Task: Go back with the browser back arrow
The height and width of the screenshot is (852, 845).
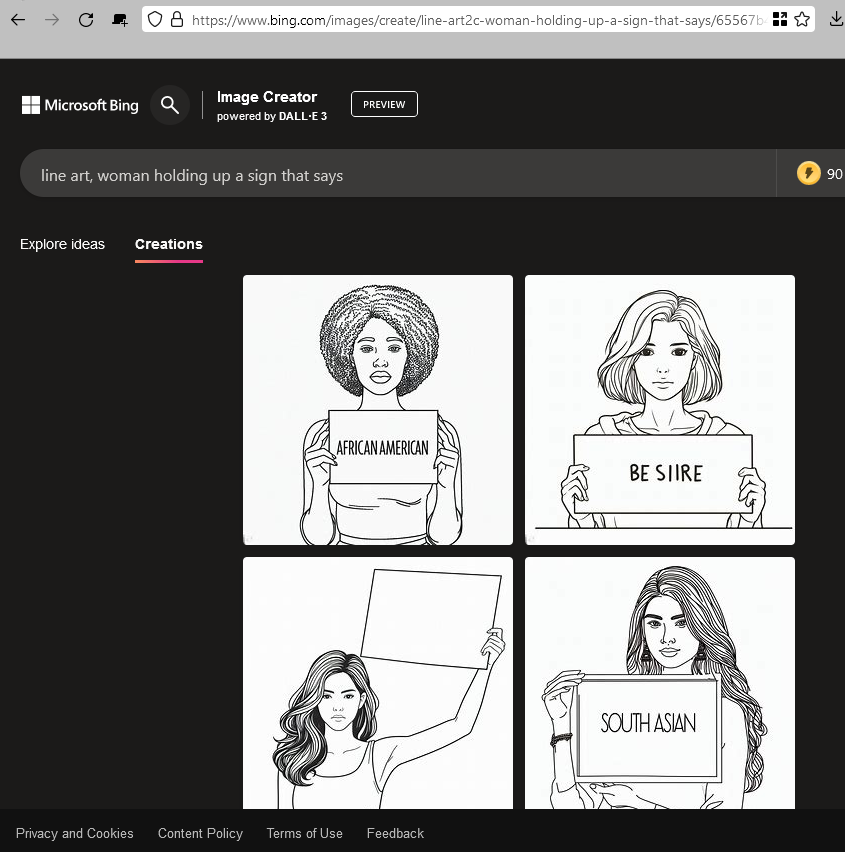Action: (18, 20)
